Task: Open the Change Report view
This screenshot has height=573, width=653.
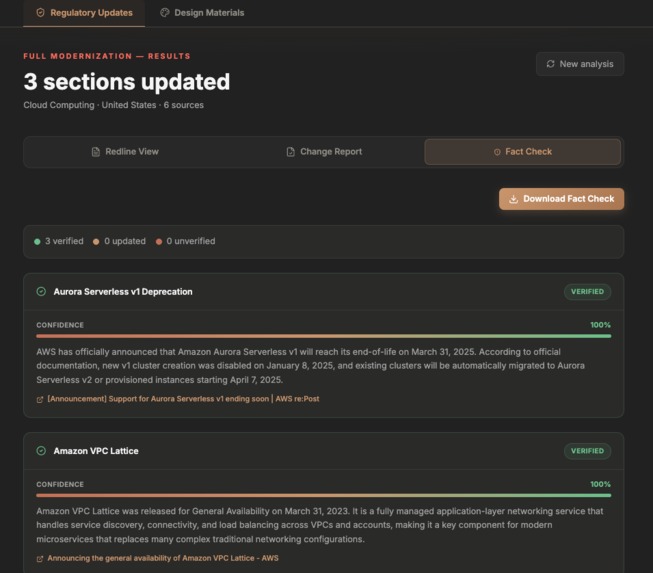Action: (324, 152)
